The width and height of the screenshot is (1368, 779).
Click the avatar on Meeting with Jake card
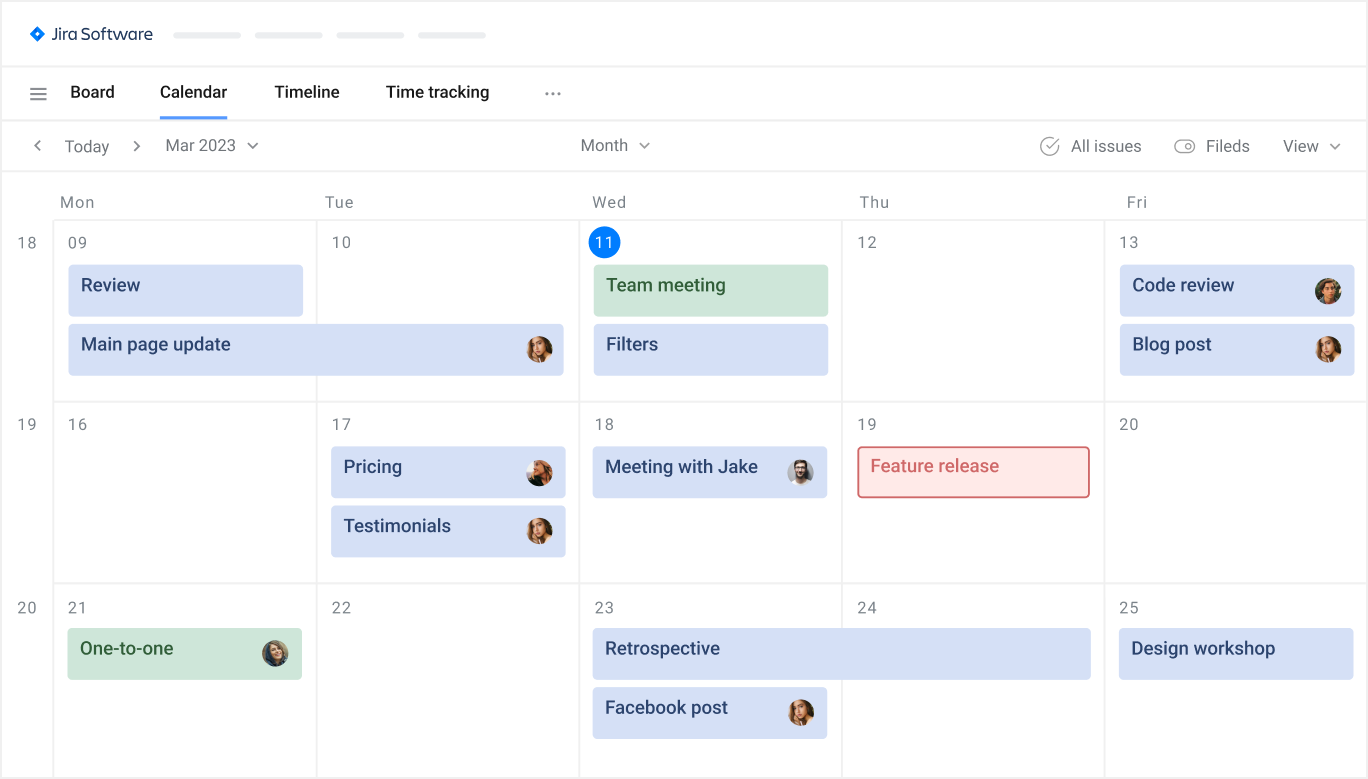pos(801,472)
